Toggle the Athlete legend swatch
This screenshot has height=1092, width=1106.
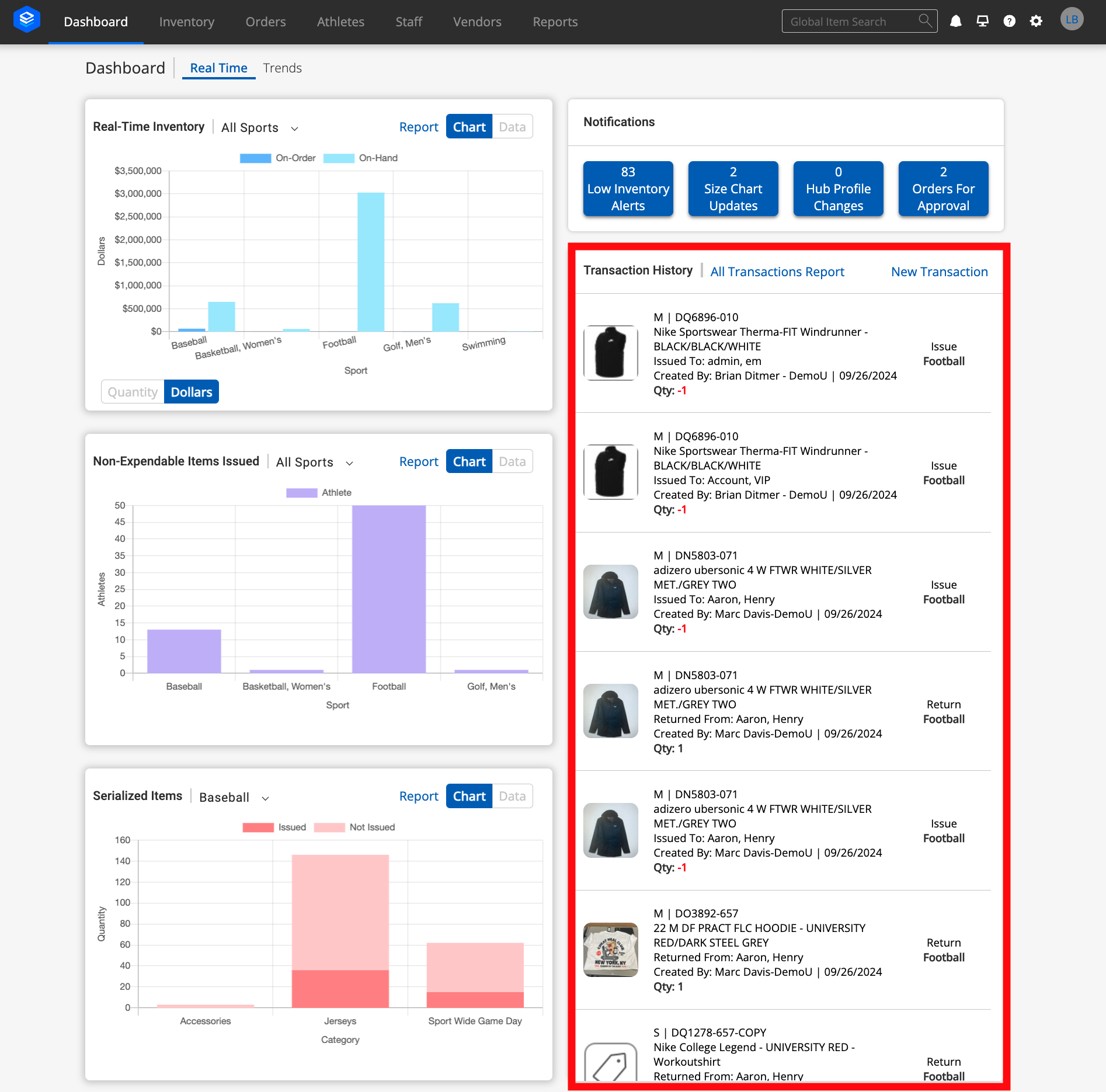click(x=302, y=493)
